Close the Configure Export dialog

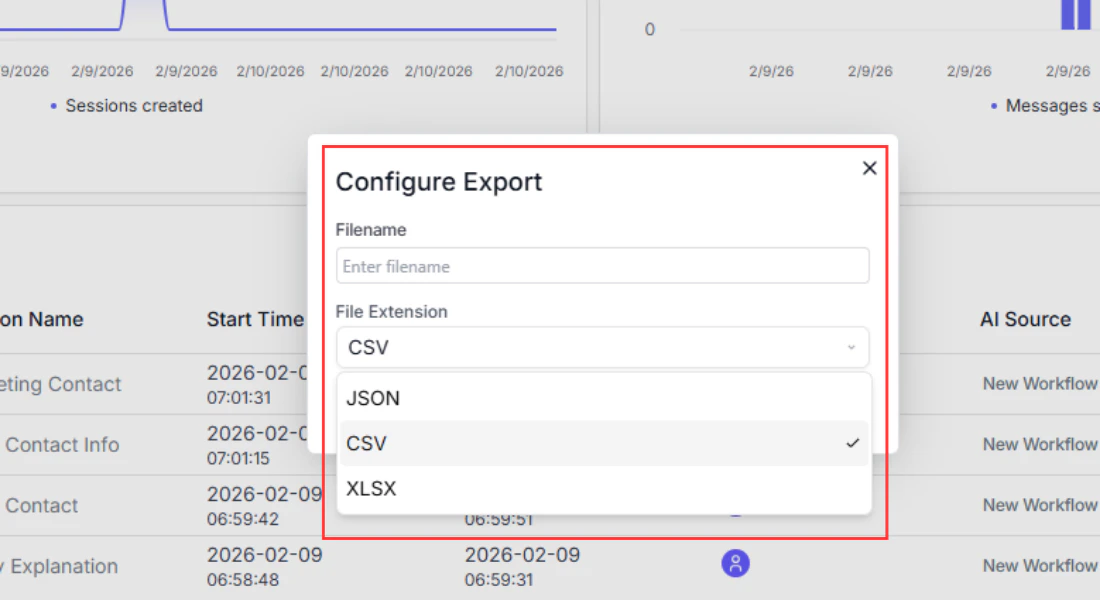pyautogui.click(x=869, y=168)
